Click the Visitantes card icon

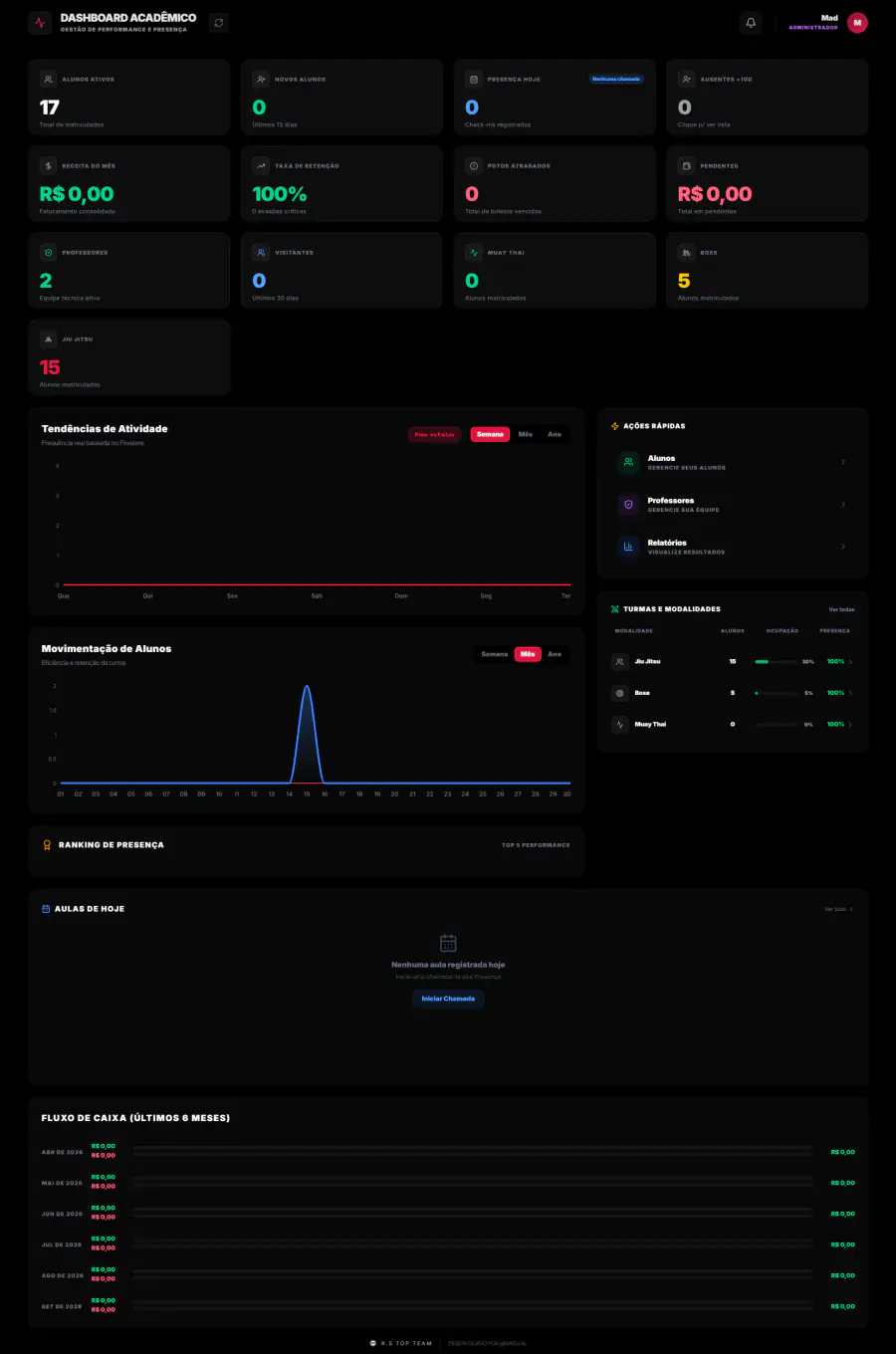[x=261, y=252]
